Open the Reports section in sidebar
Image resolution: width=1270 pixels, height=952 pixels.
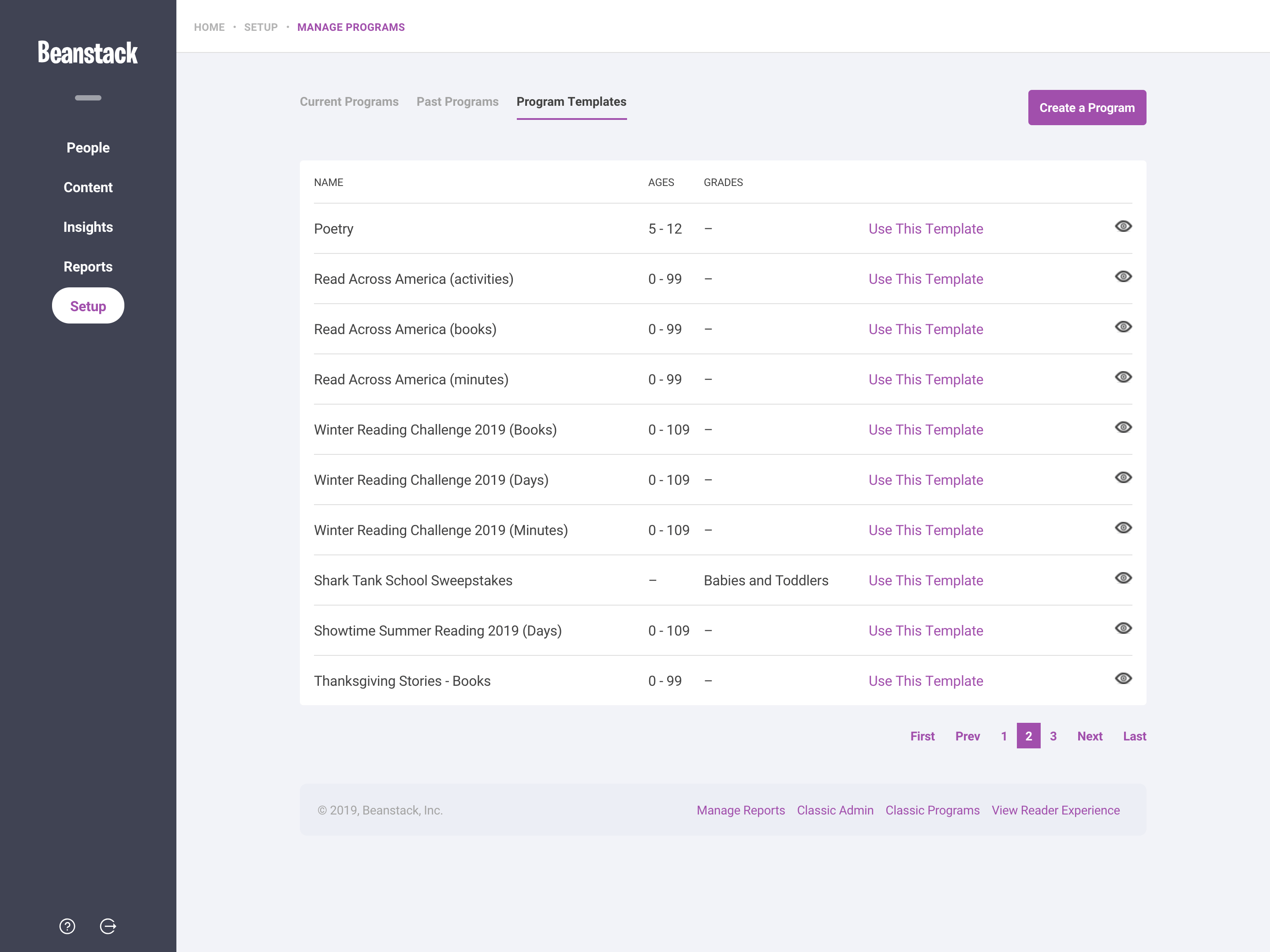[x=88, y=267]
